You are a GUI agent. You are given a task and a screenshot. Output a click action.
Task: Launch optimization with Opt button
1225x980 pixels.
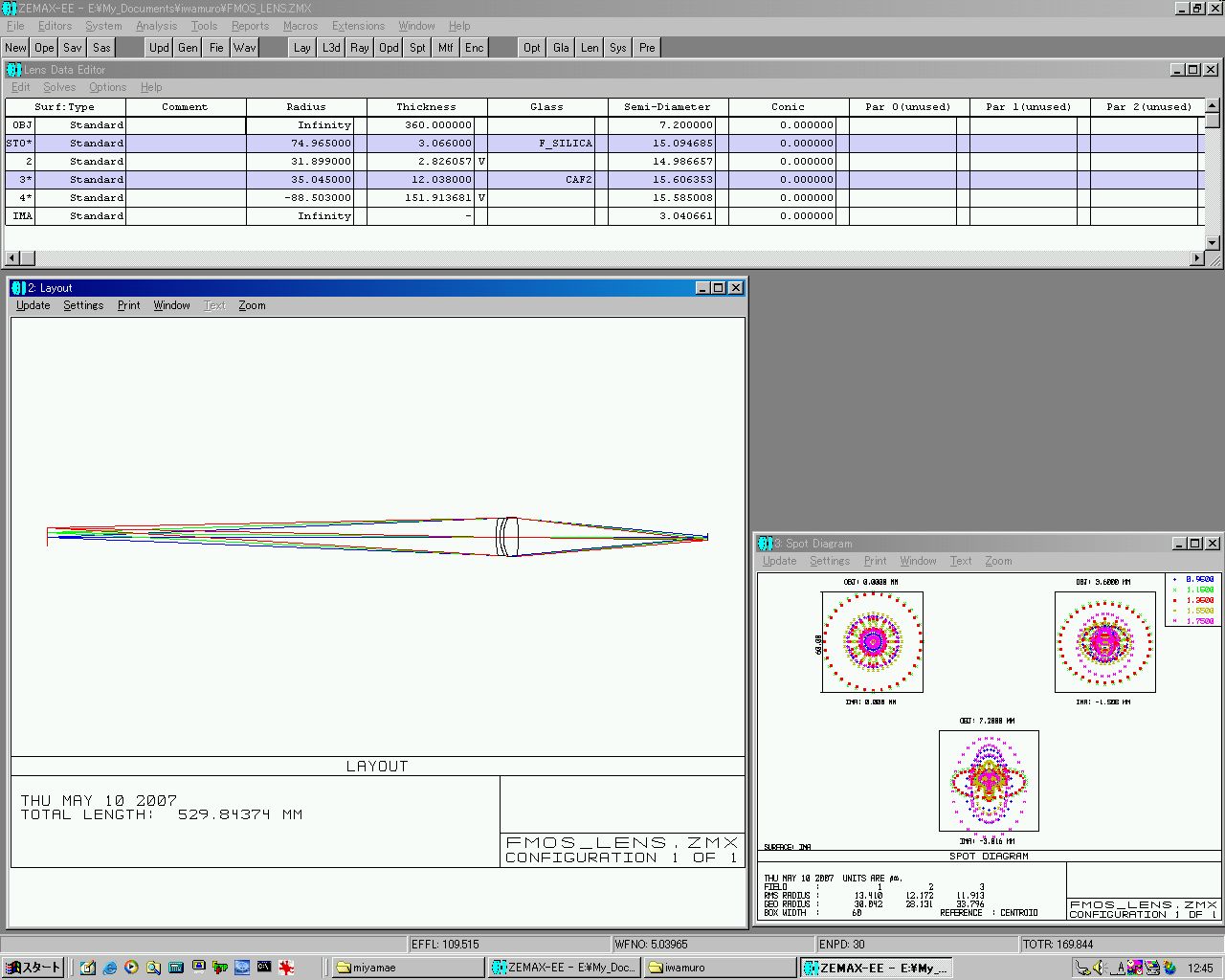pyautogui.click(x=532, y=48)
